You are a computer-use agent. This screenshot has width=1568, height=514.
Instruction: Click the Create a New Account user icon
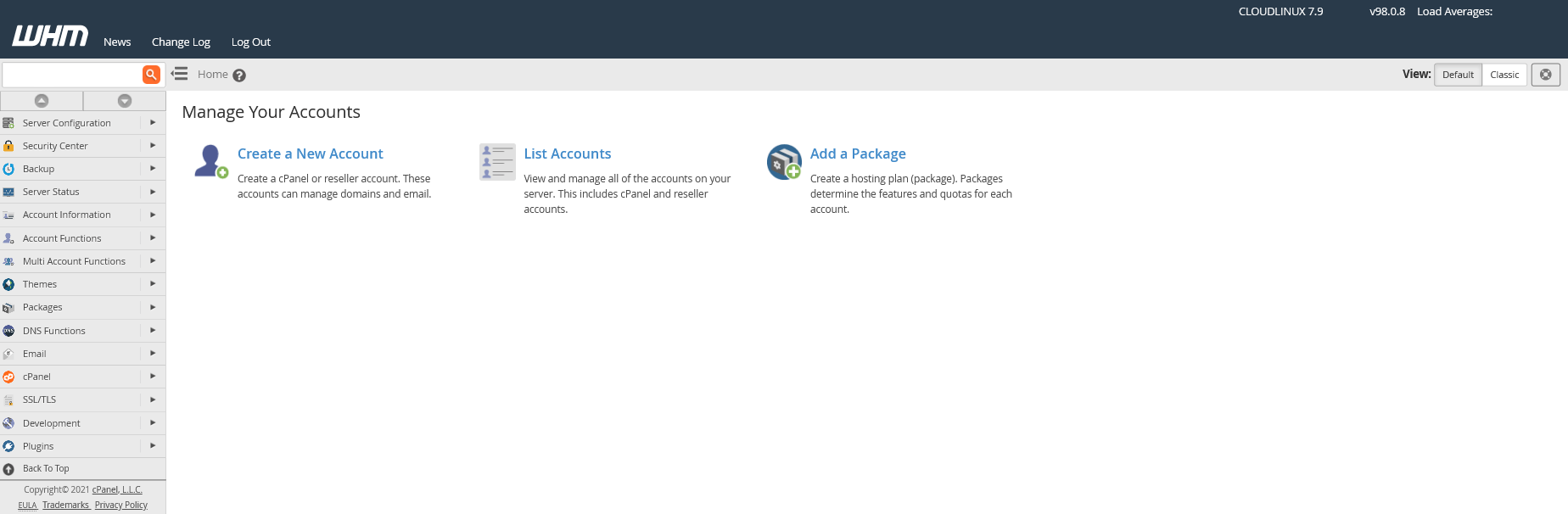[210, 161]
